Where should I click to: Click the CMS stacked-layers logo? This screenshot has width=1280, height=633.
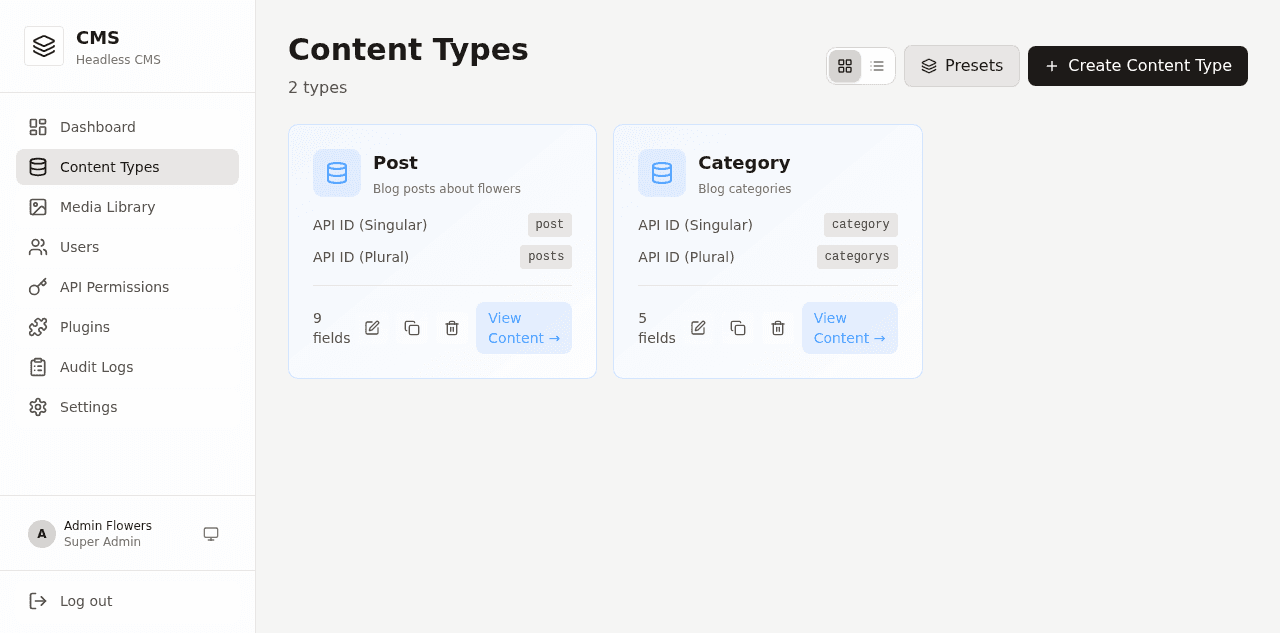44,46
